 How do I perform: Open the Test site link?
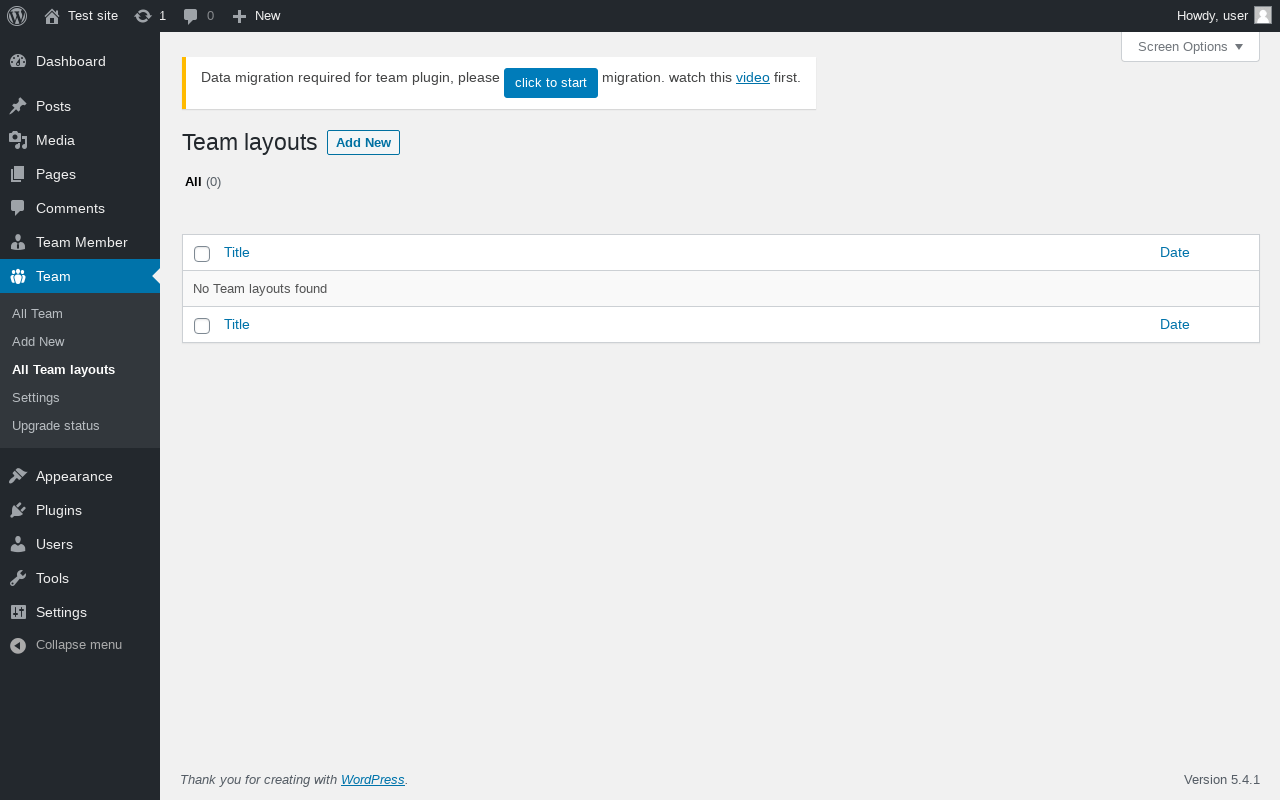(93, 16)
